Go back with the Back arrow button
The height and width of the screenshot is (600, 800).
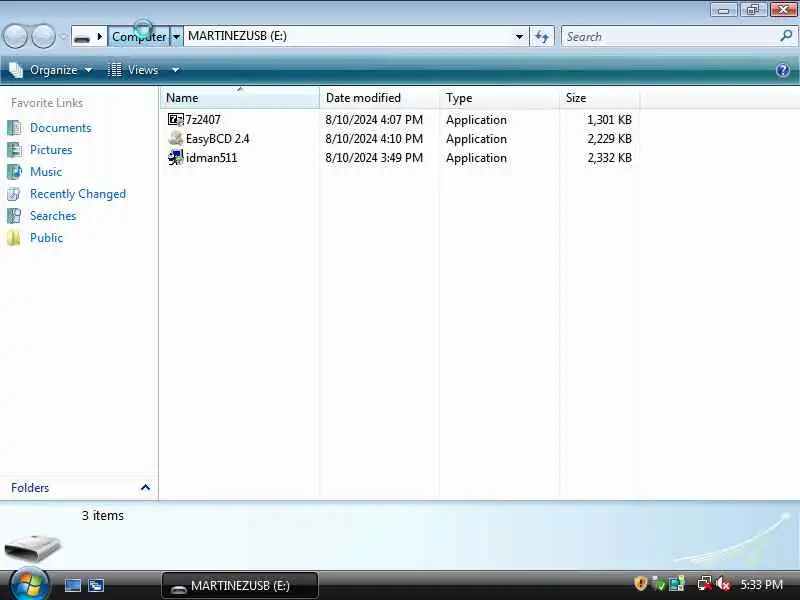coord(15,36)
